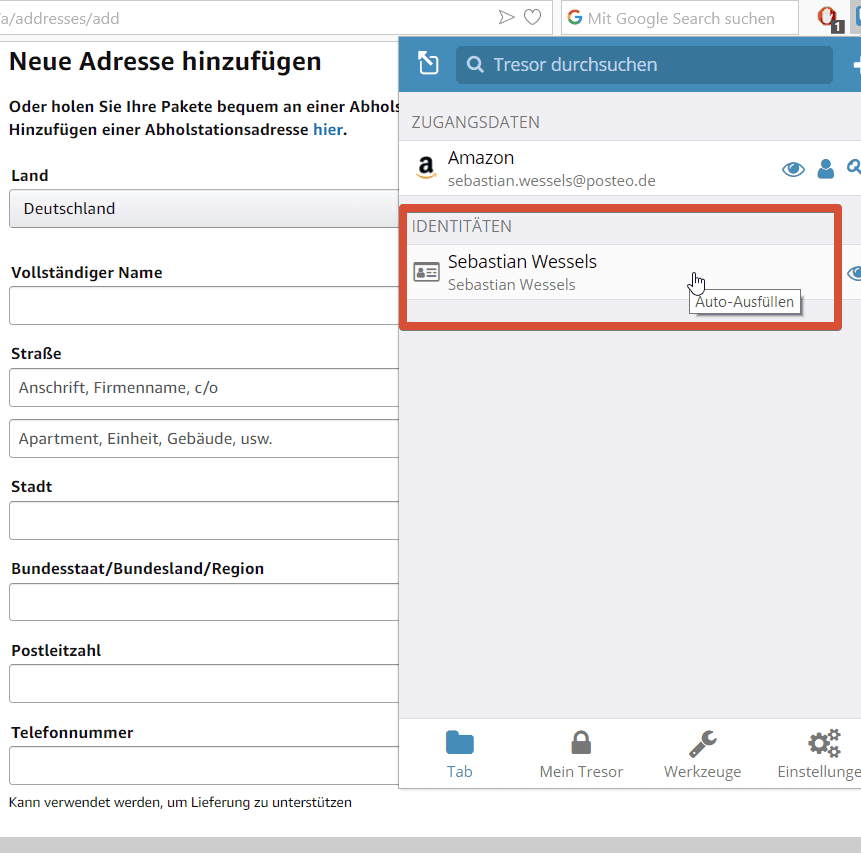Click the Google Search box
The image size is (861, 856).
(679, 18)
